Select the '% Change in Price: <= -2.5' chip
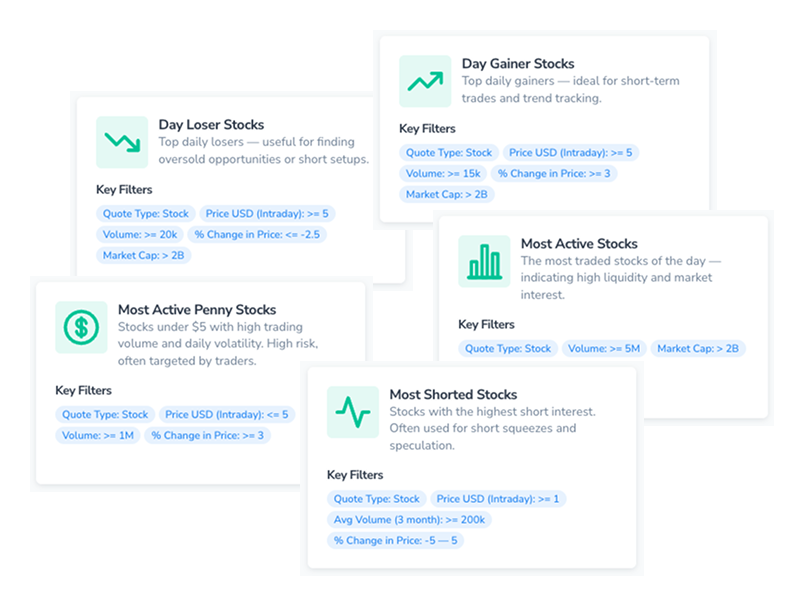Viewport: 804px width, 604px height. point(259,235)
